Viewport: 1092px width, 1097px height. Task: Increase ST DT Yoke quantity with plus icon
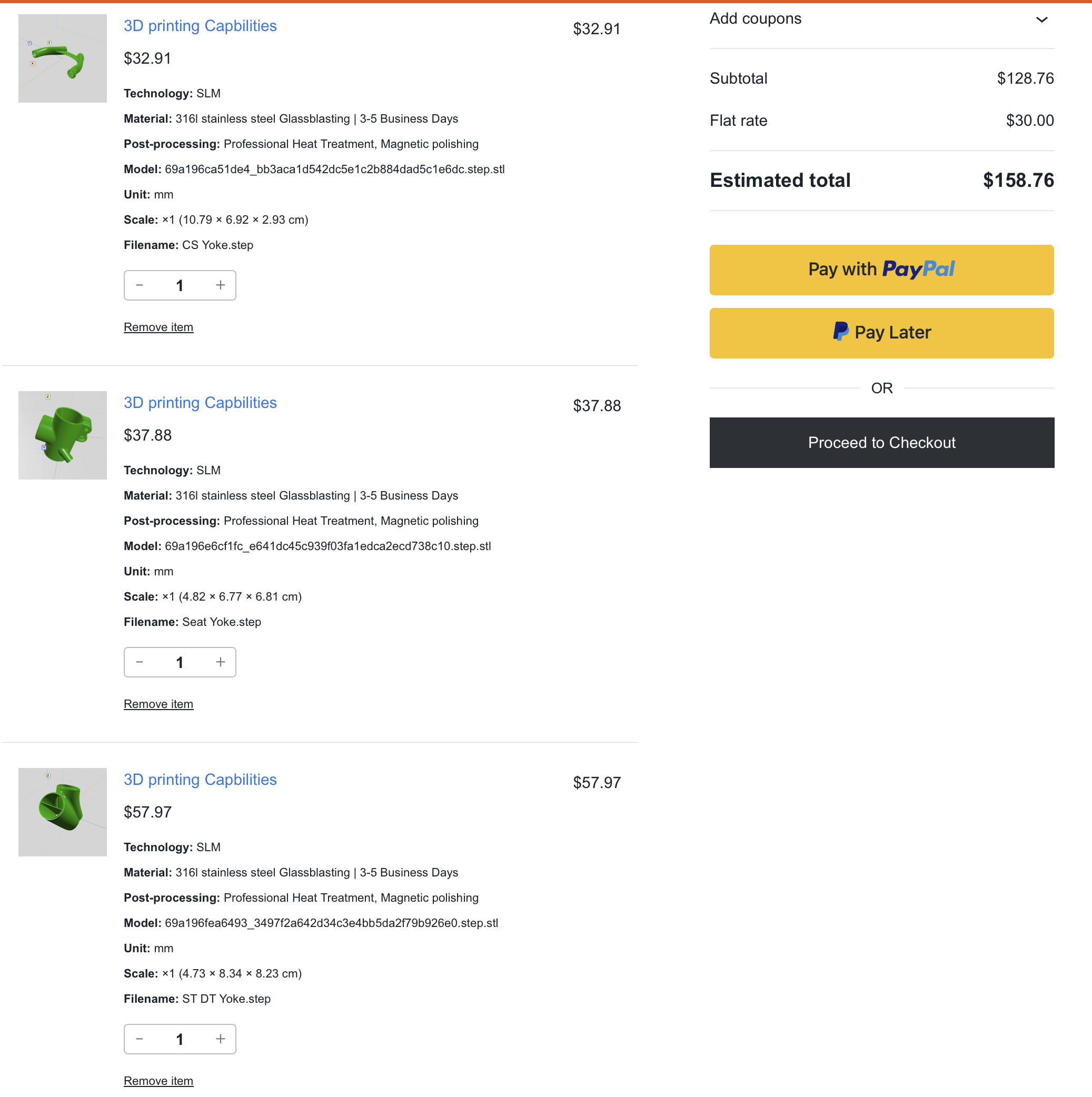coord(220,1039)
